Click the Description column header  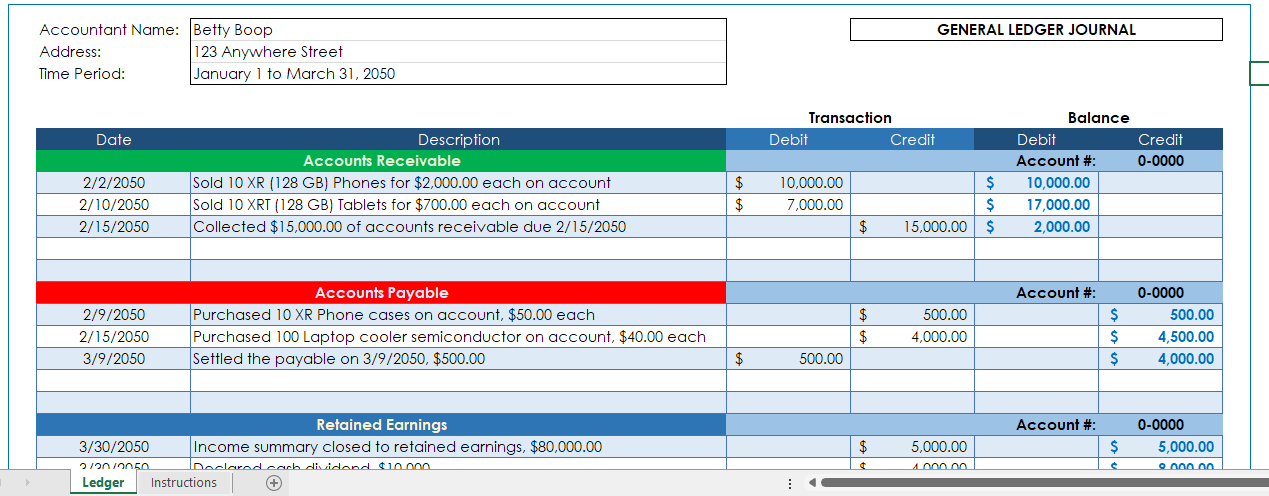coord(458,140)
